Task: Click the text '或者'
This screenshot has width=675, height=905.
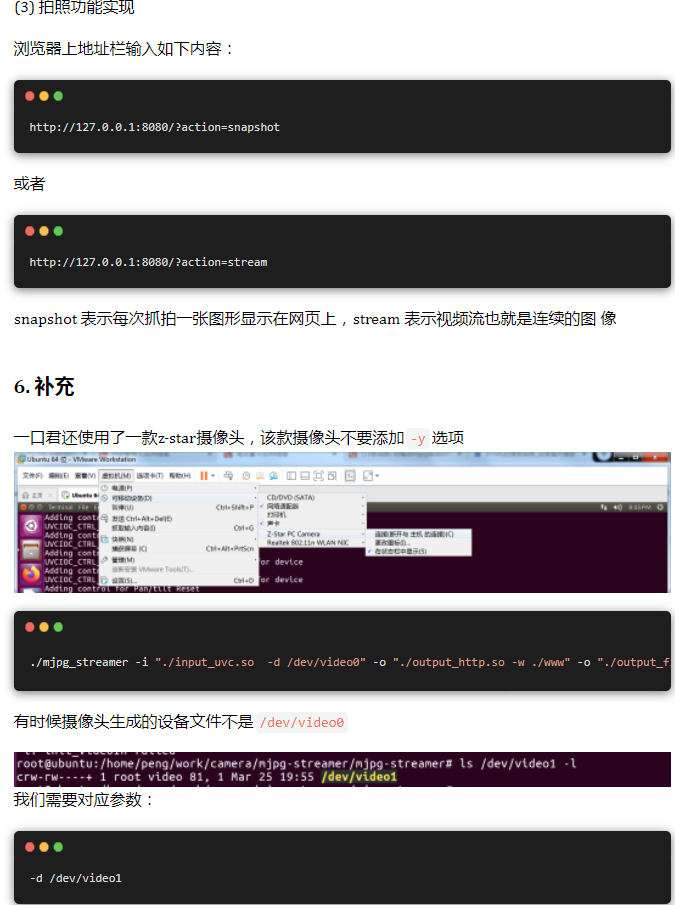Action: (29, 184)
